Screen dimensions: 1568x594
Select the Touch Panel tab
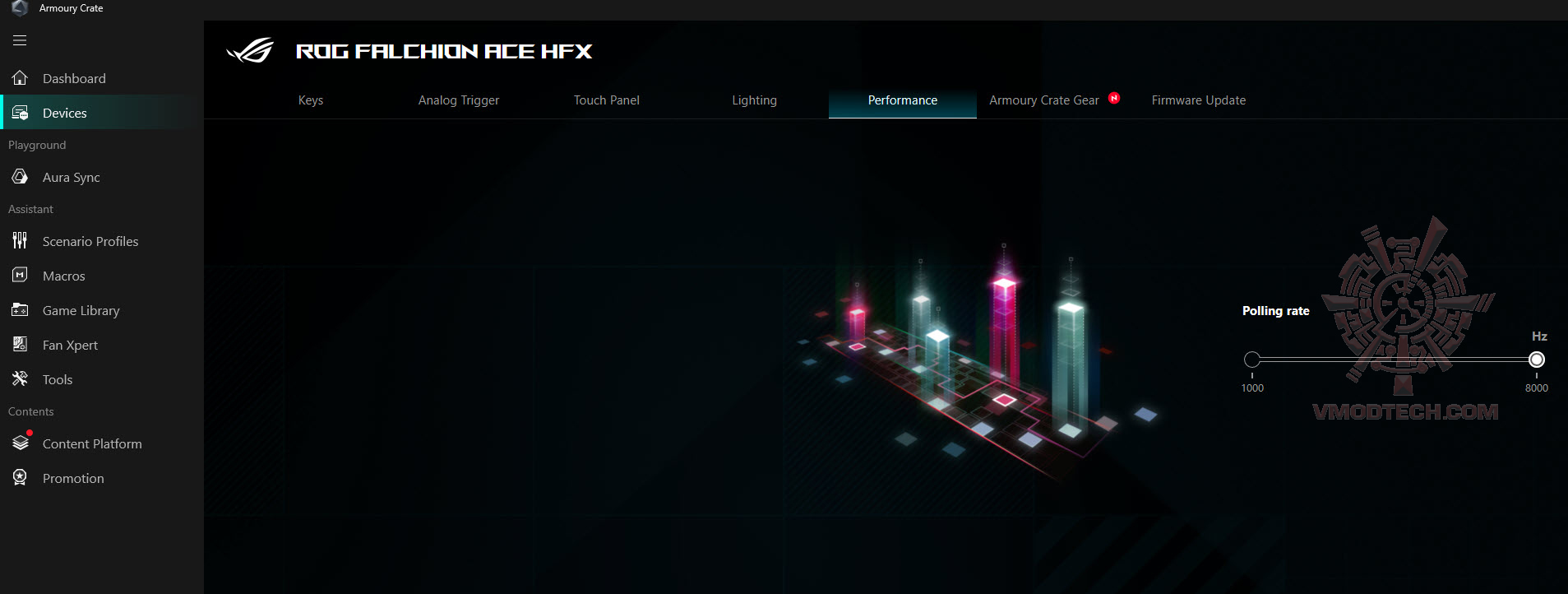(x=607, y=100)
